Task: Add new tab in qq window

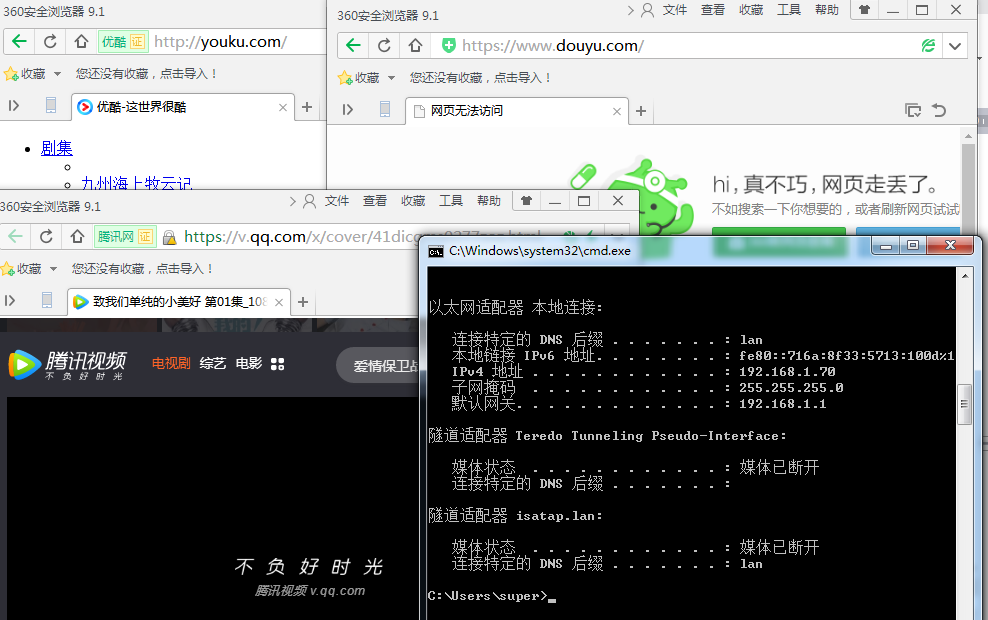Action: pos(303,302)
